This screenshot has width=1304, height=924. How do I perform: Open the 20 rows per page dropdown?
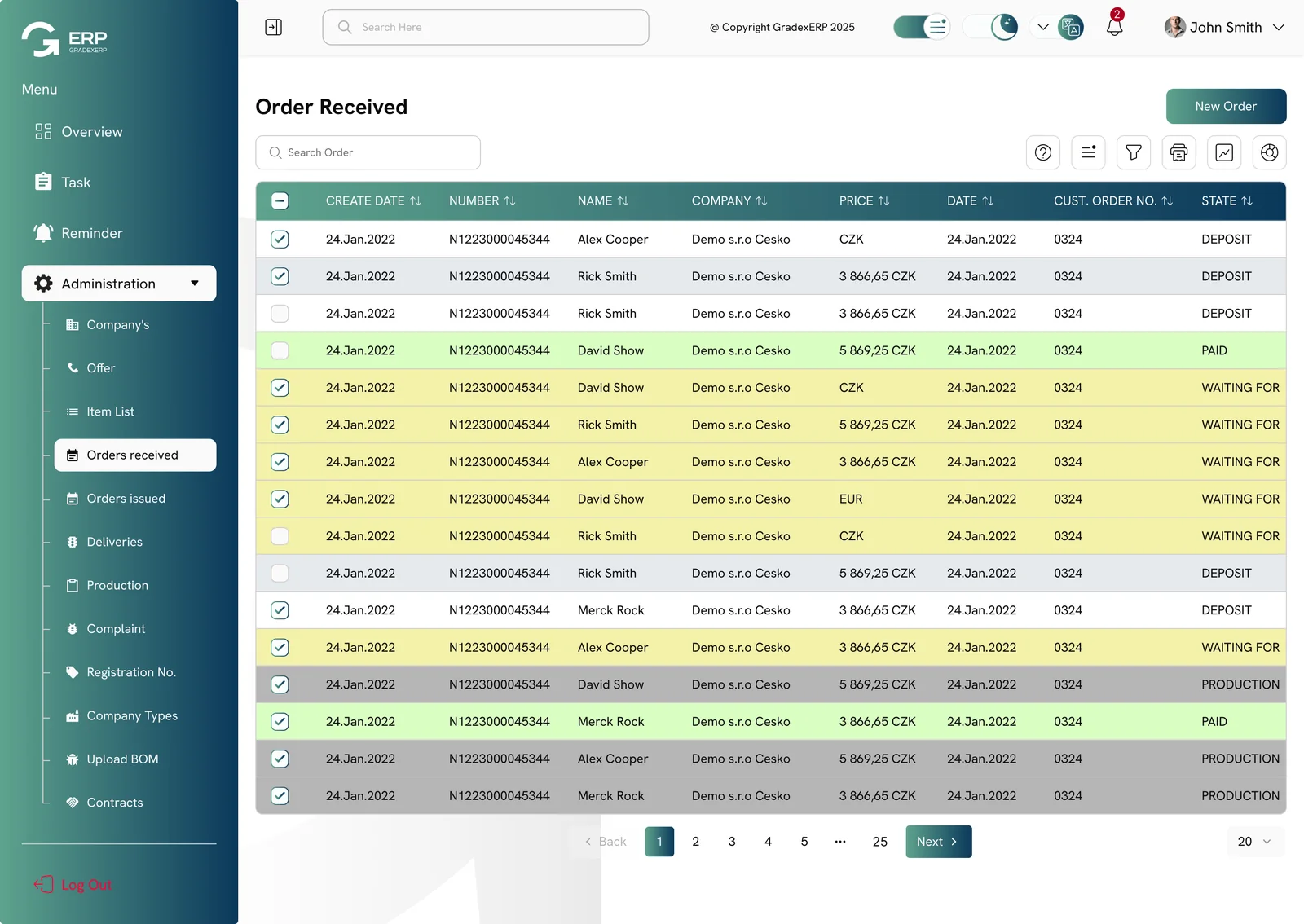pos(1255,841)
